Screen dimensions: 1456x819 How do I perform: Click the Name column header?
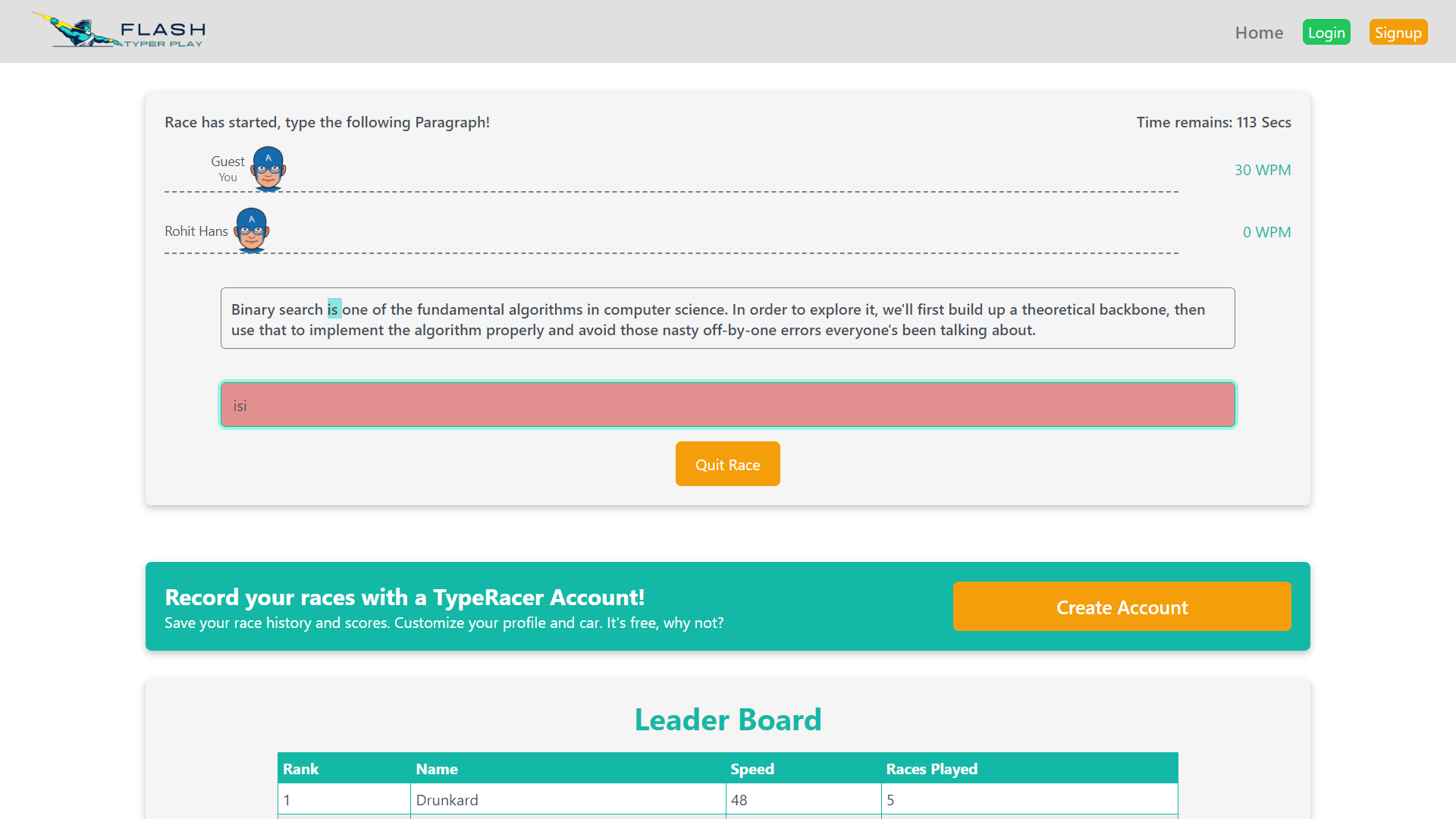[568, 769]
